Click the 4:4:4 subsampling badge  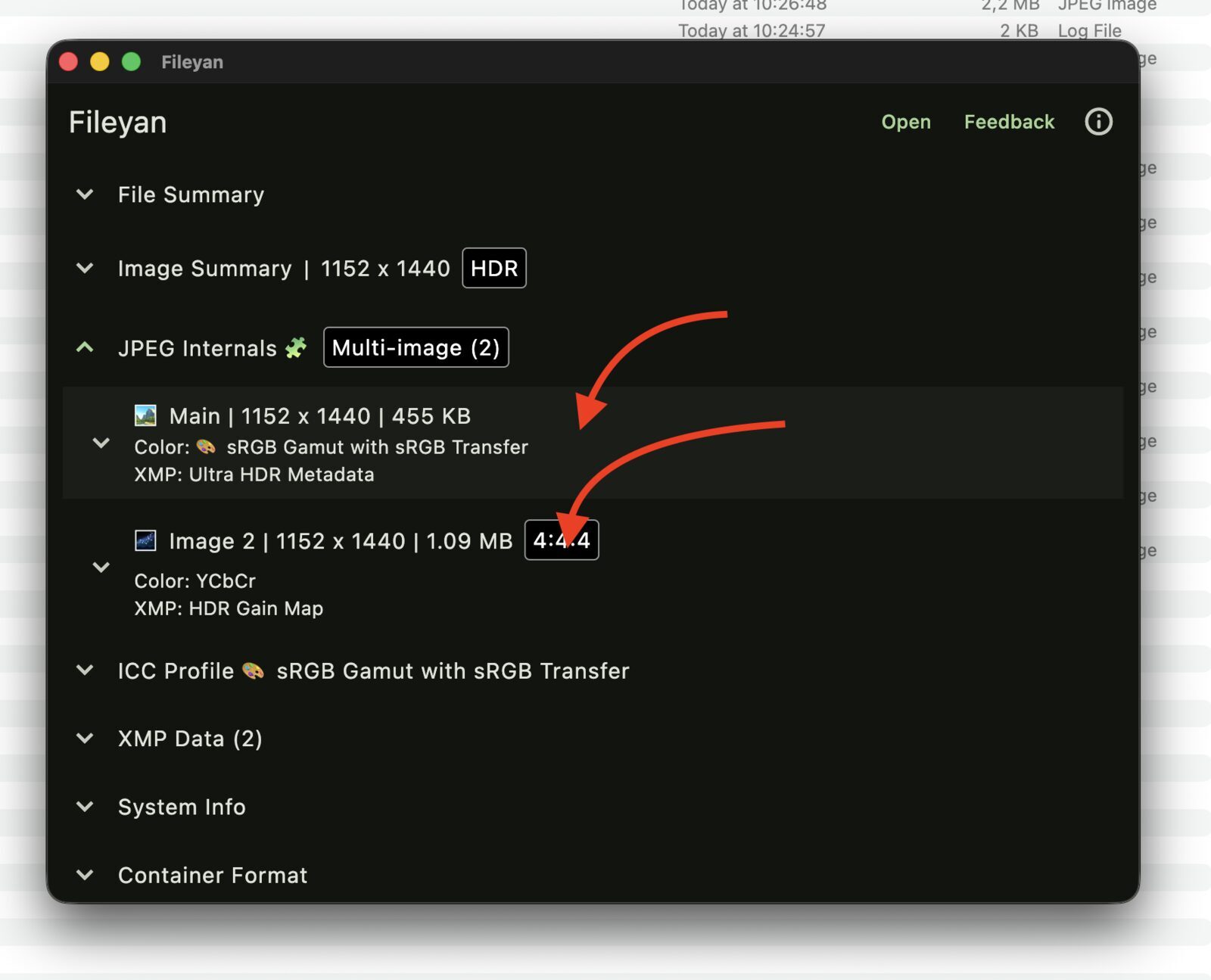pyautogui.click(x=562, y=540)
